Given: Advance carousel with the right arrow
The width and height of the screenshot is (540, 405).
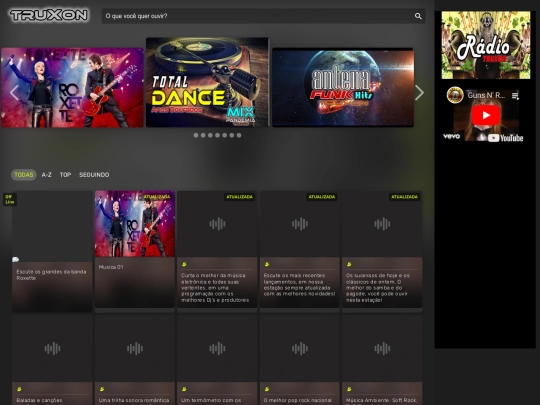Looking at the screenshot, I should pyautogui.click(x=419, y=93).
